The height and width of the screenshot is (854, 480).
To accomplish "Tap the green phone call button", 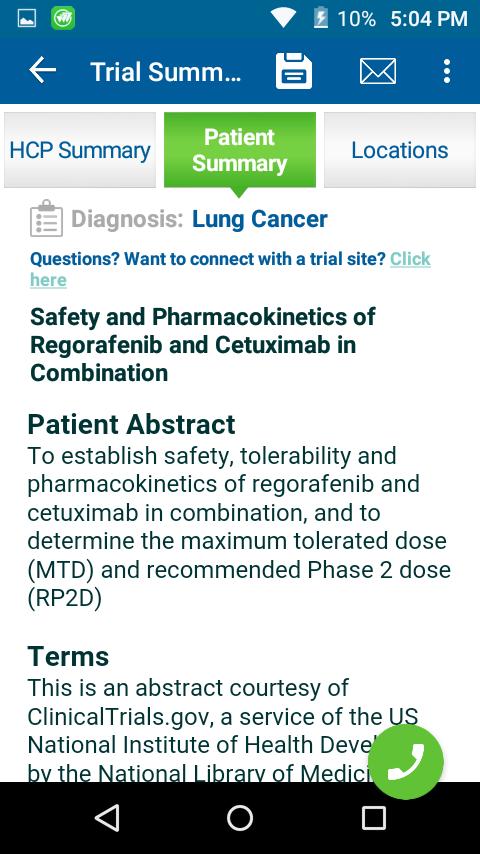I will [406, 761].
